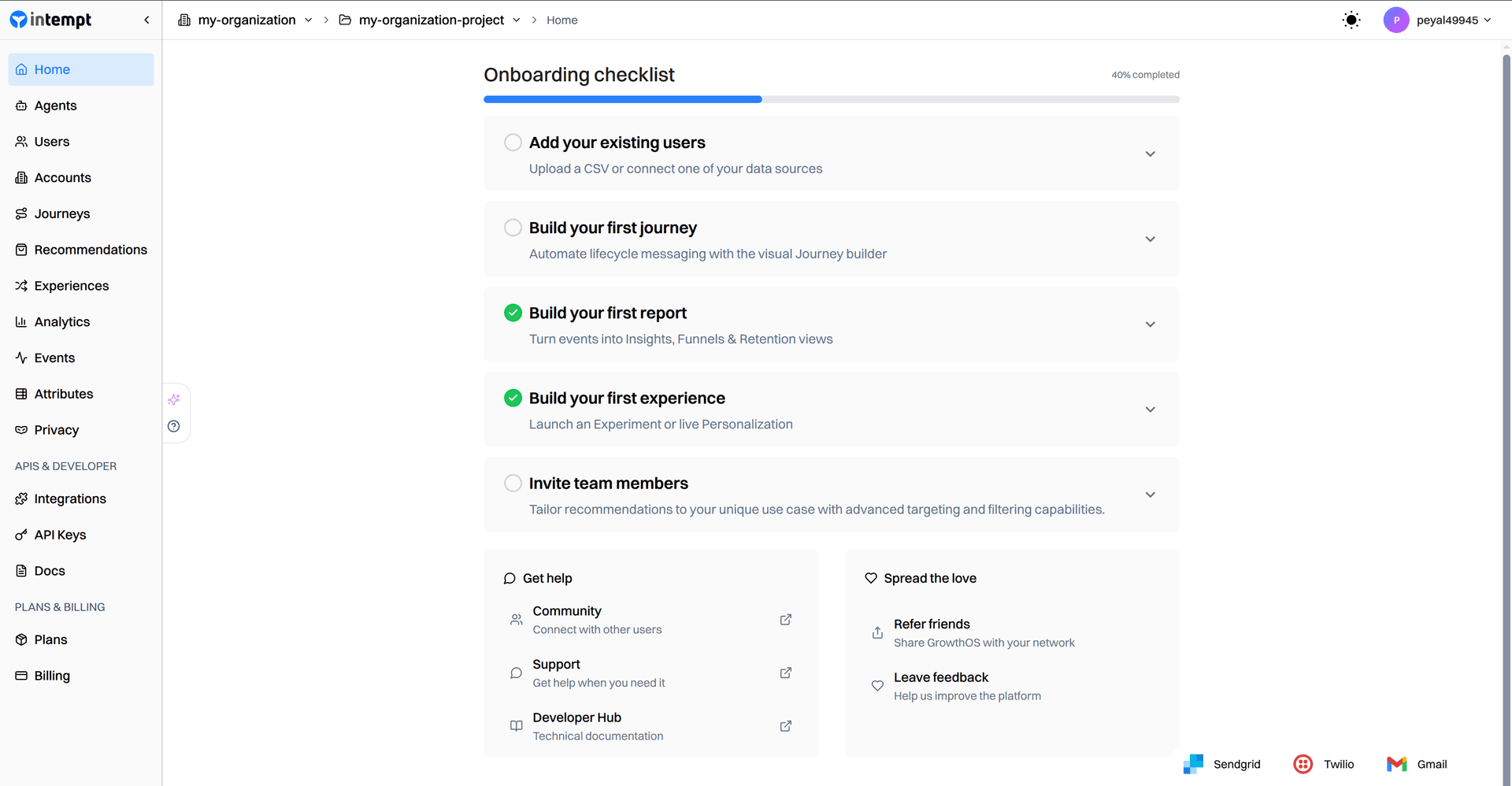Viewport: 1512px width, 786px height.
Task: Open the peyal49945 account menu
Action: pyautogui.click(x=1437, y=20)
